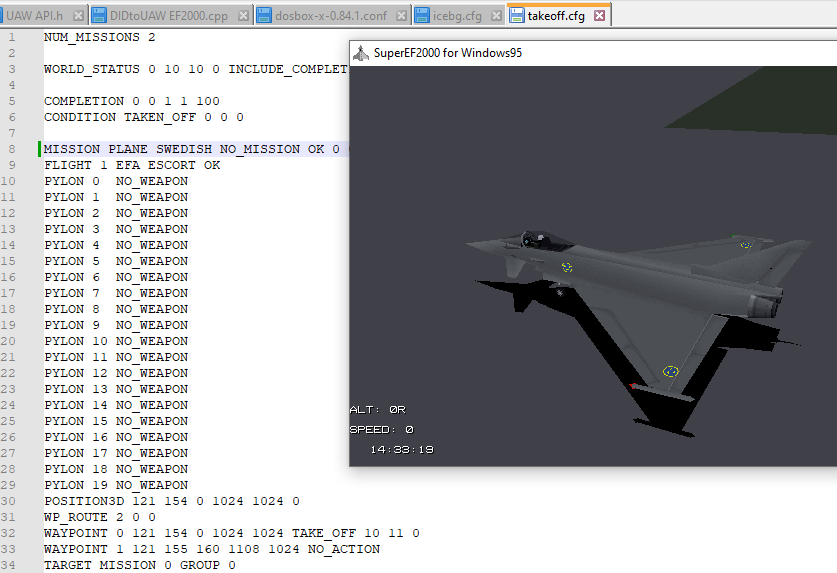This screenshot has height=573, width=837.
Task: Click the disk icon on takeoff.cfg tab
Action: pyautogui.click(x=516, y=16)
